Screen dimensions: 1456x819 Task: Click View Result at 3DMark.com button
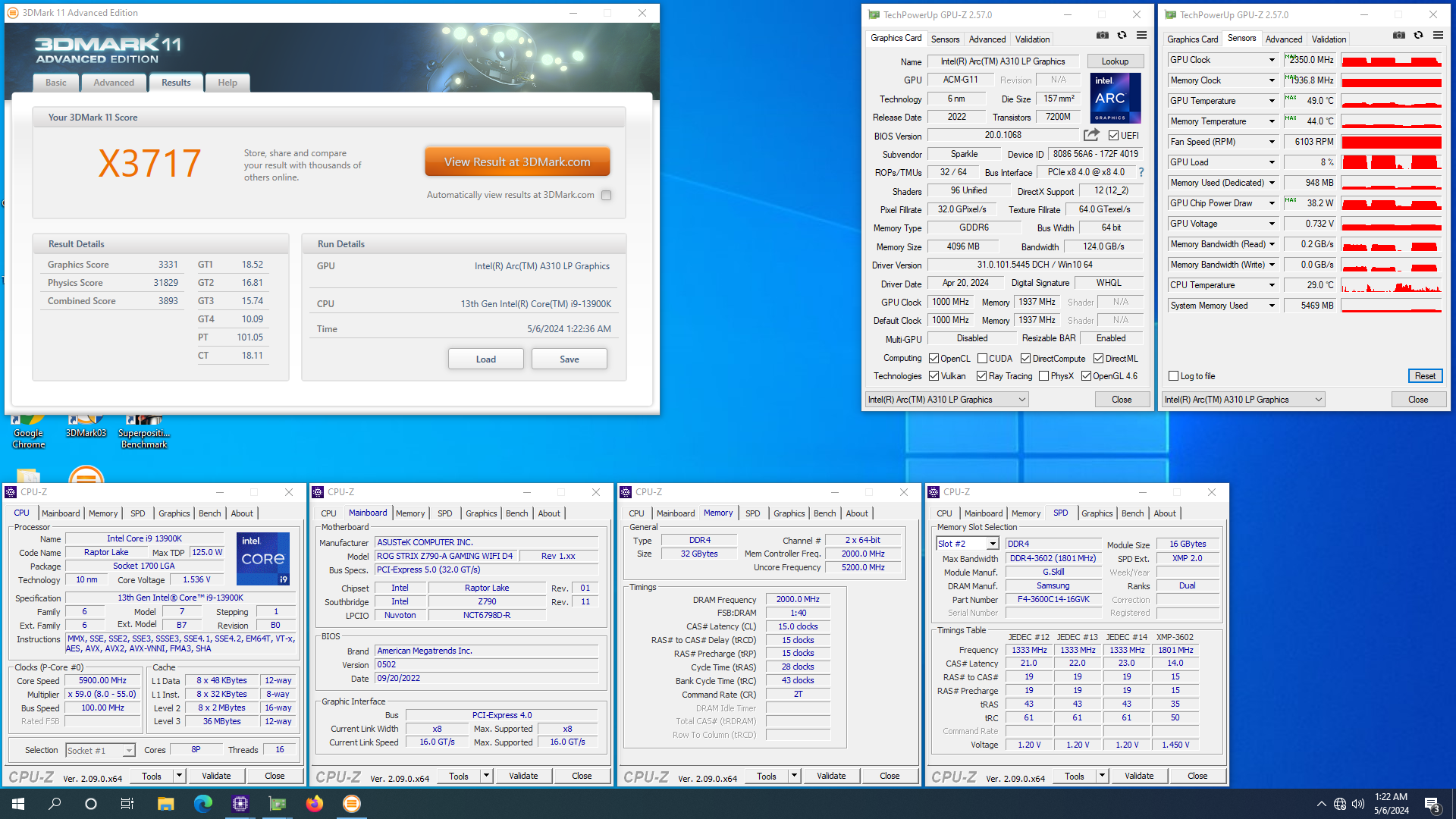pos(517,162)
